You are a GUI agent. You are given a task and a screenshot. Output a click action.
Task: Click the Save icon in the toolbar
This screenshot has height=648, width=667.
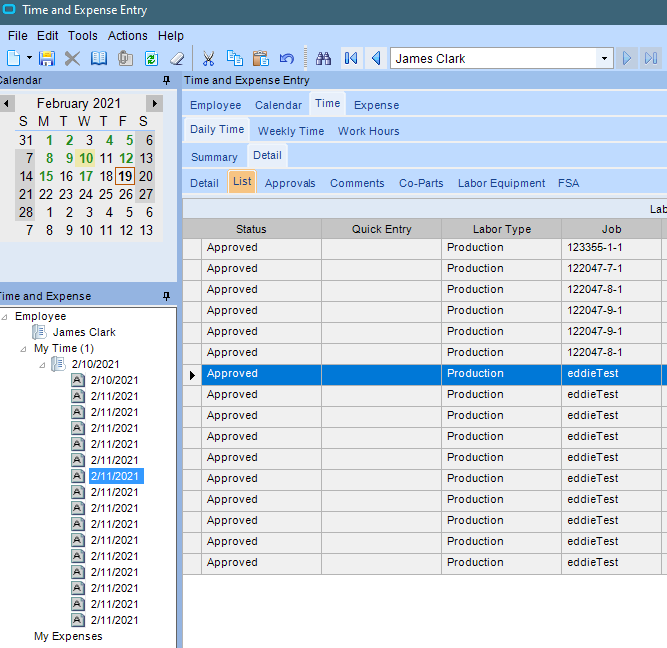[46, 59]
